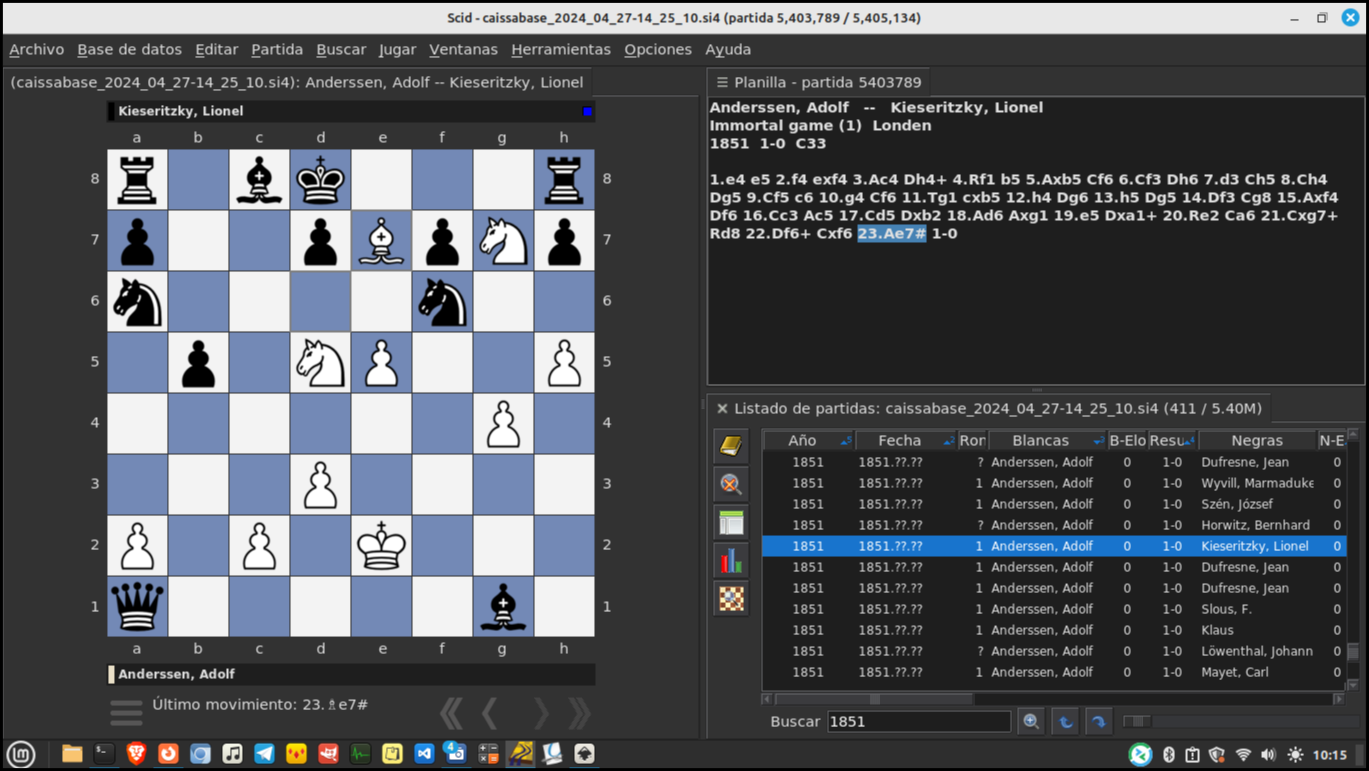Select the game against Löwenthal, Johann

pyautogui.click(x=1054, y=651)
